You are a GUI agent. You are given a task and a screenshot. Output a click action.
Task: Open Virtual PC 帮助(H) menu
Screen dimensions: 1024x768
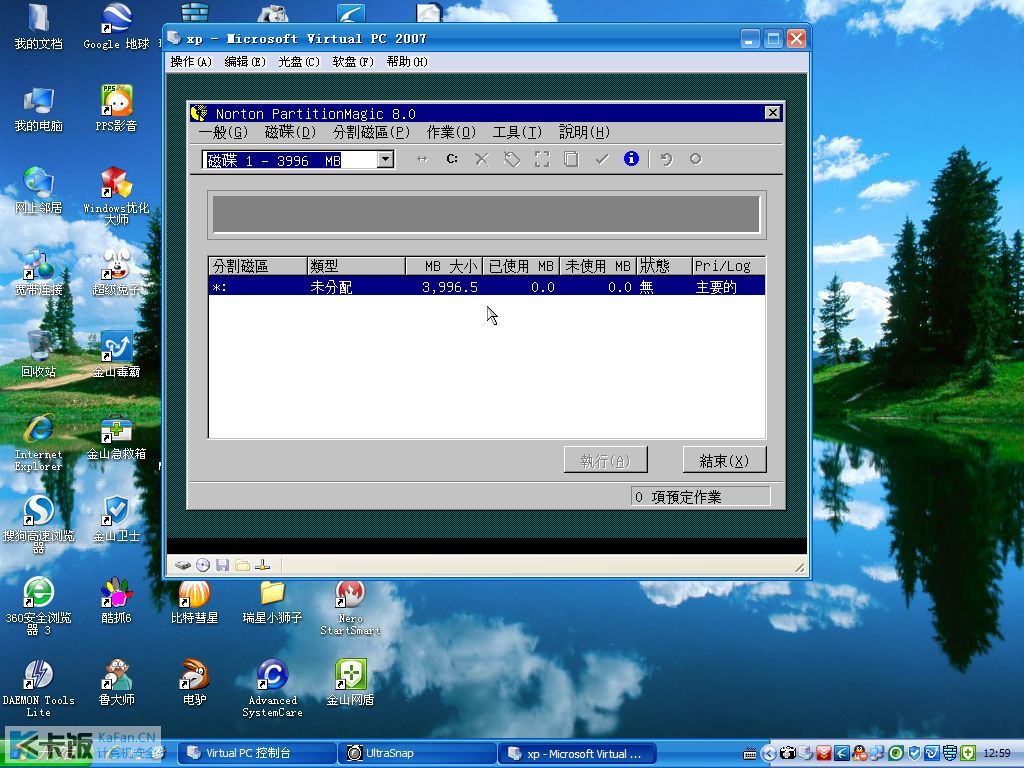[x=407, y=61]
